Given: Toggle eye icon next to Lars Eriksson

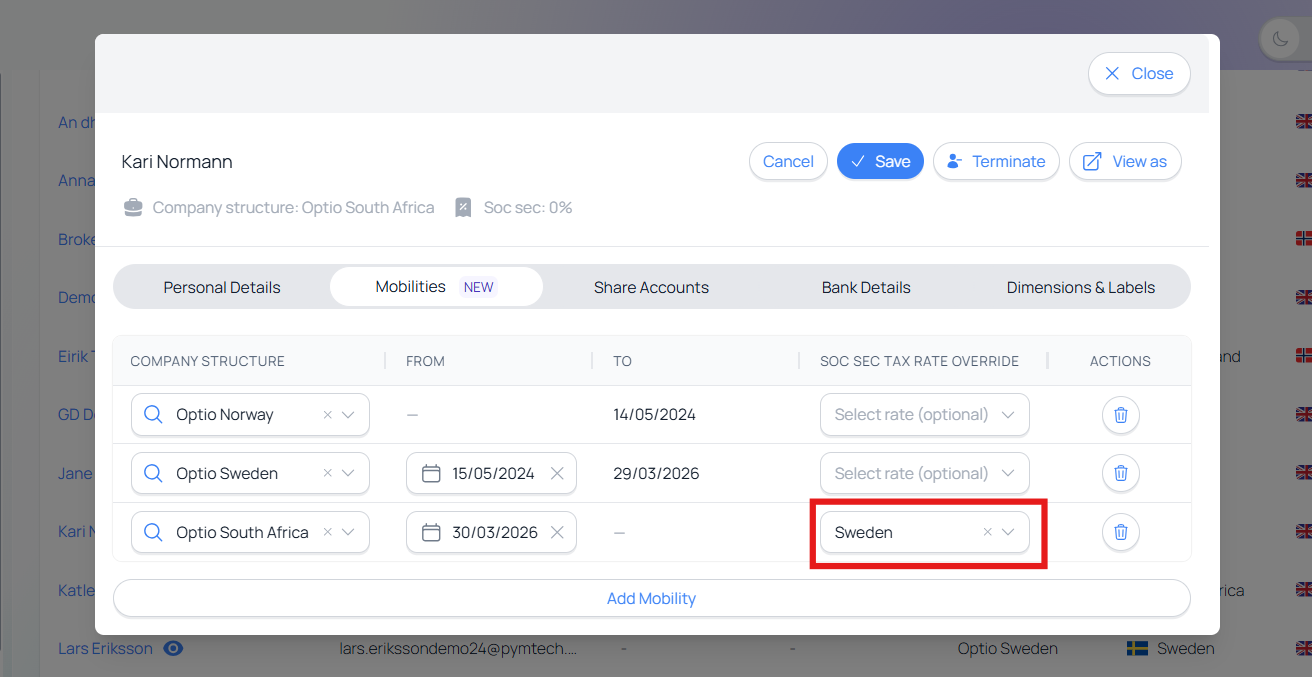Looking at the screenshot, I should 173,648.
